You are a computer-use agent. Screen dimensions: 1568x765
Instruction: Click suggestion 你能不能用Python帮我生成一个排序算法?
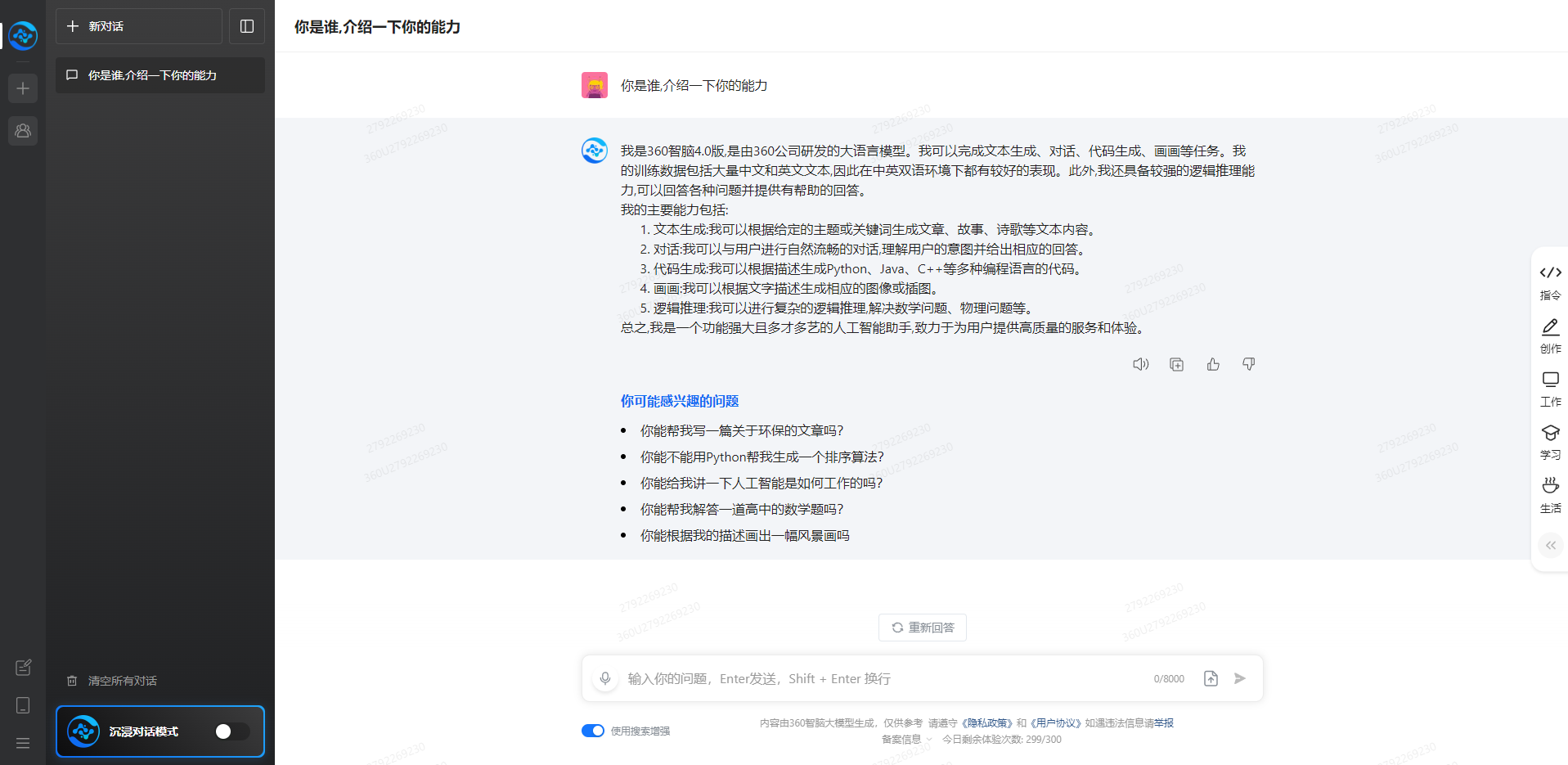point(762,457)
